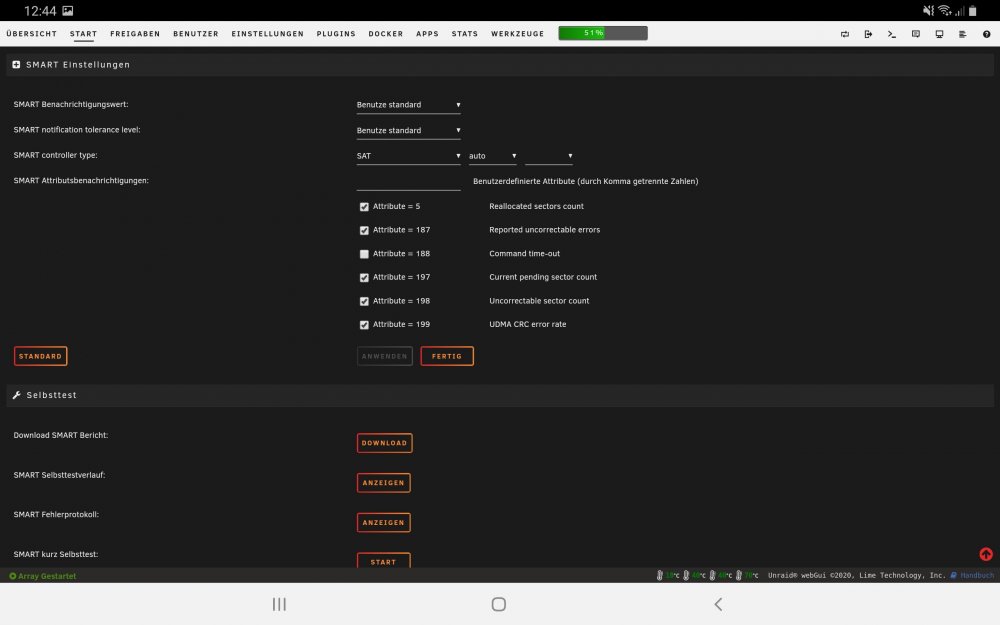The height and width of the screenshot is (625, 1000).
Task: Click the Unraid webGui copyright text
Action: [x=857, y=575]
